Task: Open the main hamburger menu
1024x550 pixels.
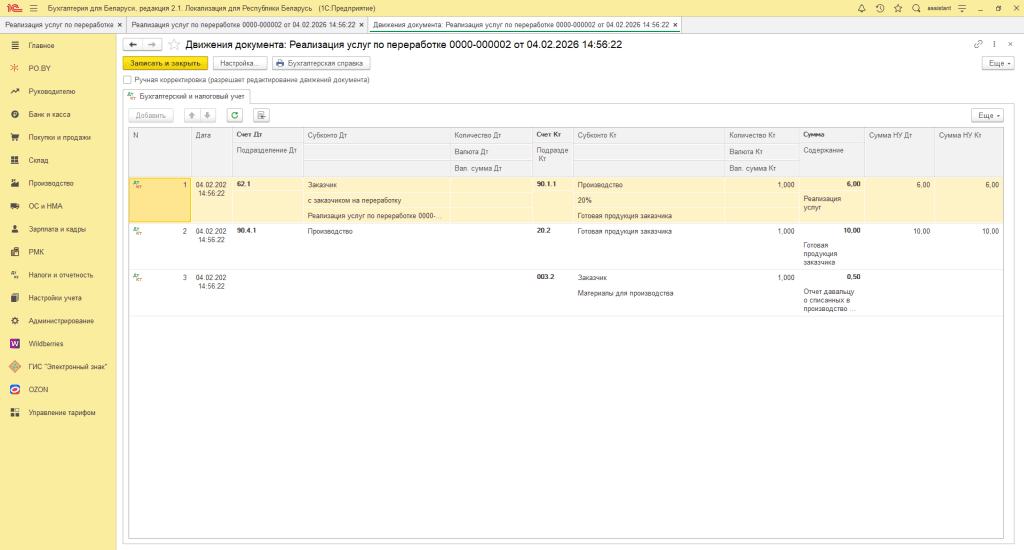Action: 34,8
